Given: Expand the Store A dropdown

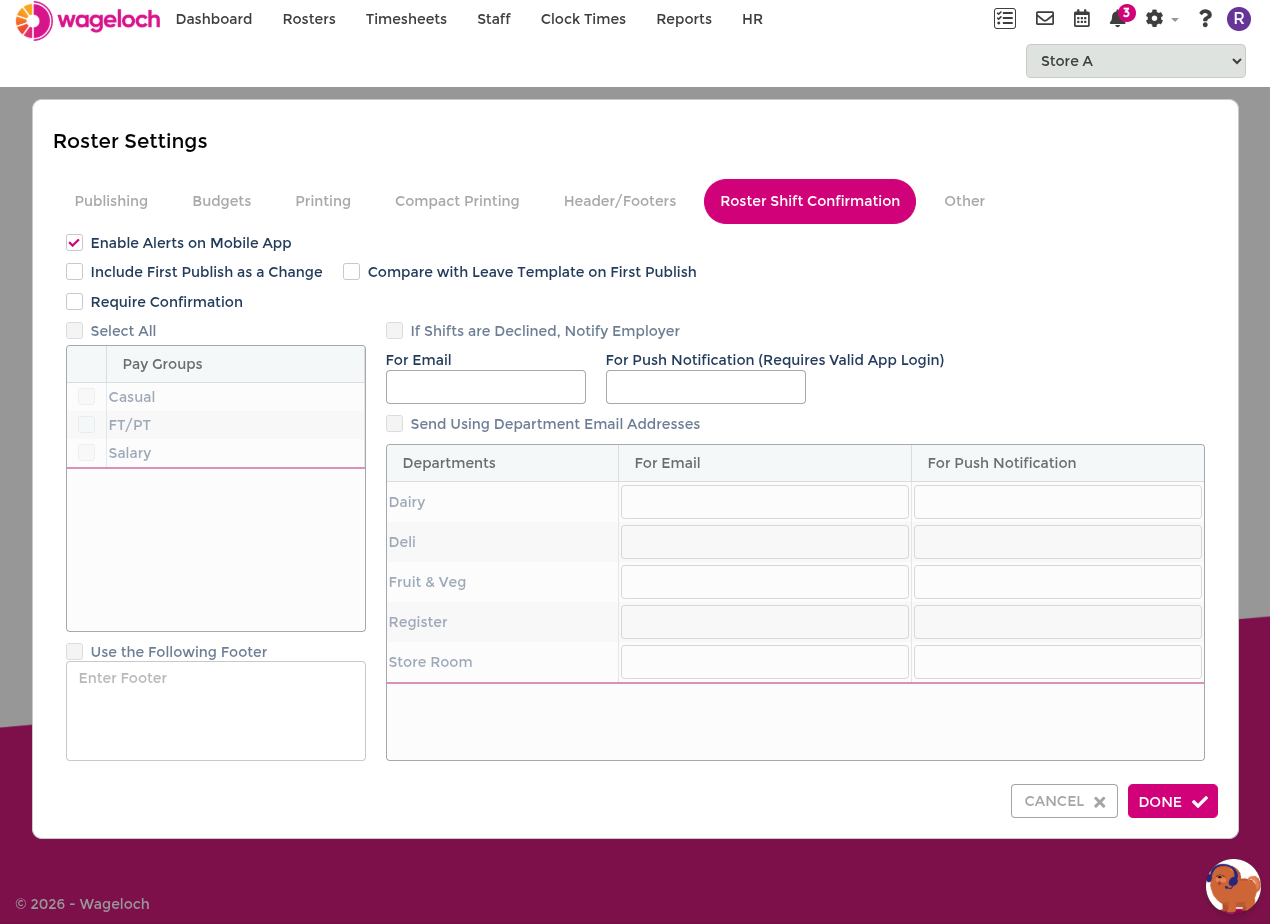Looking at the screenshot, I should click(1135, 61).
